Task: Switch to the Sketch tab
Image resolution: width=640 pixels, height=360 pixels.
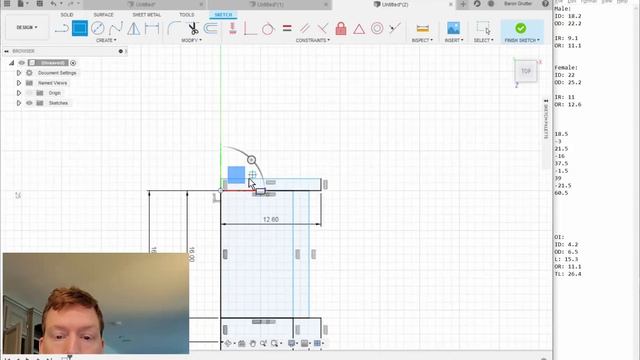Action: click(223, 15)
